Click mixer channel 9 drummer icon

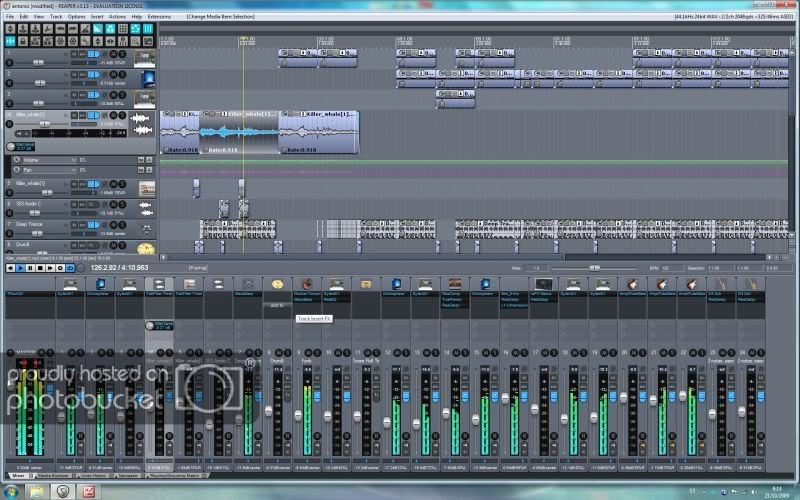[x=307, y=284]
